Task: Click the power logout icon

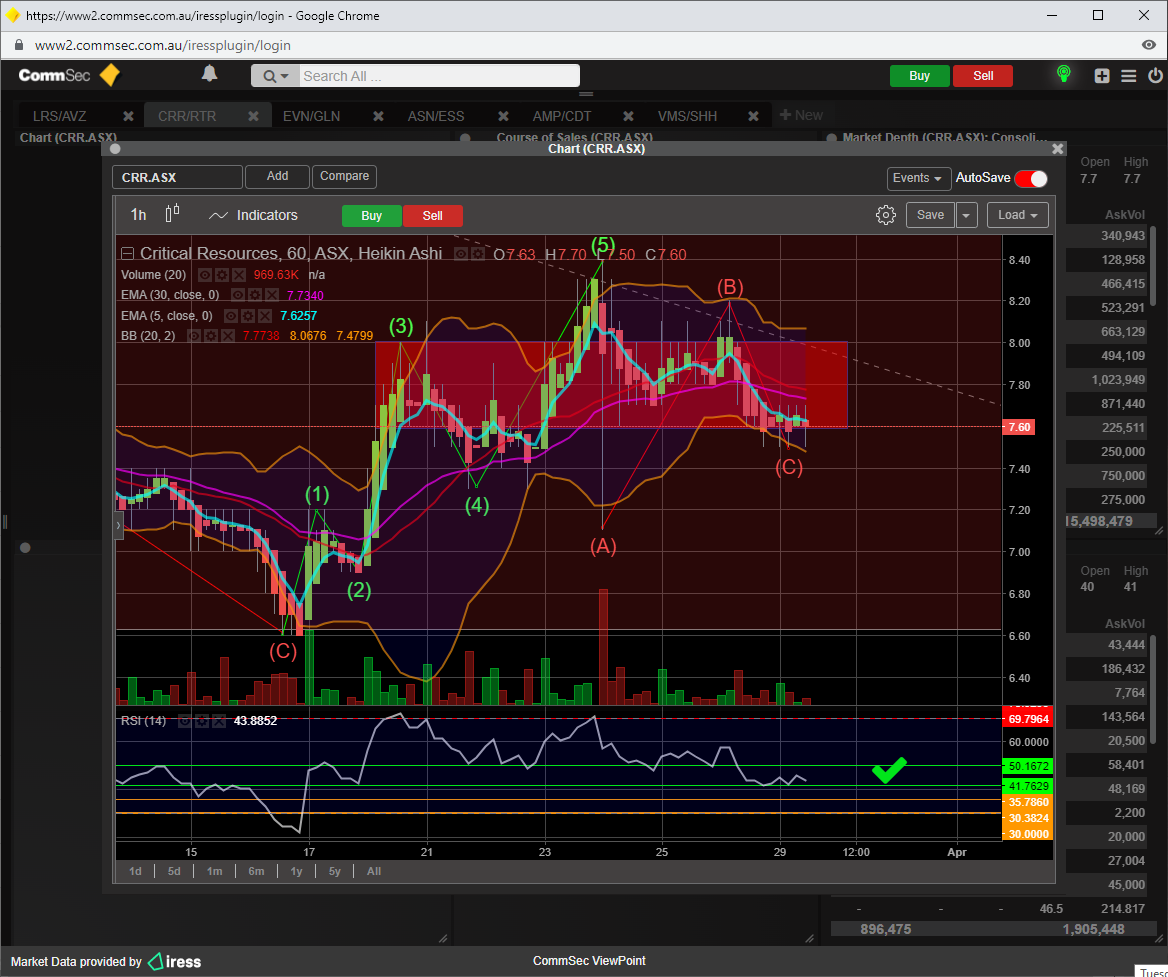Action: point(1155,76)
